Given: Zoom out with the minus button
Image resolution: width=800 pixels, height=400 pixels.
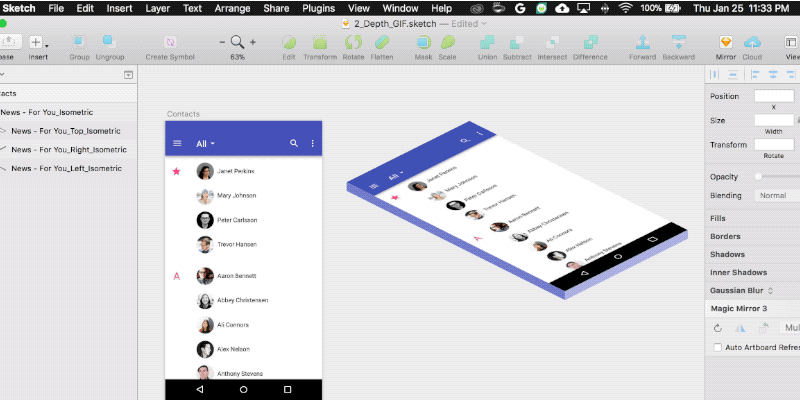Looking at the screenshot, I should click(222, 42).
